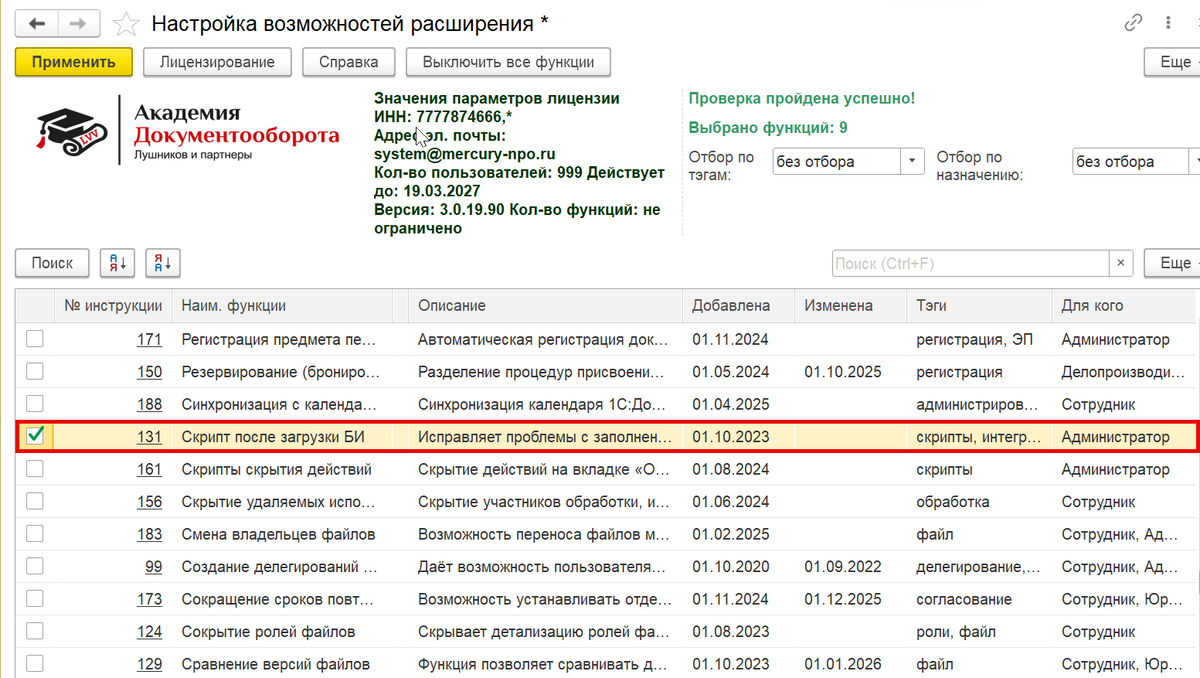The height and width of the screenshot is (678, 1200).
Task: Click date 01.09.2022 in Изменена column
Action: (x=842, y=567)
